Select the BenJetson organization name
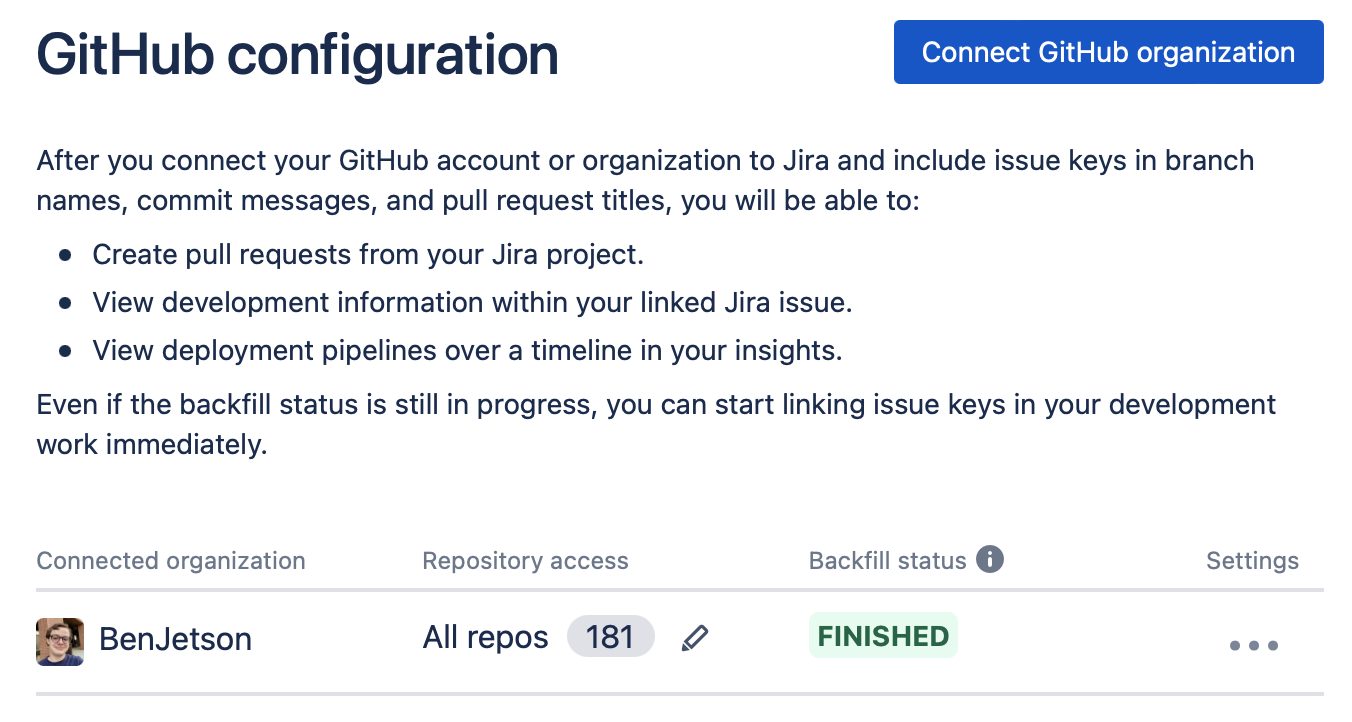1352x722 pixels. (x=175, y=639)
